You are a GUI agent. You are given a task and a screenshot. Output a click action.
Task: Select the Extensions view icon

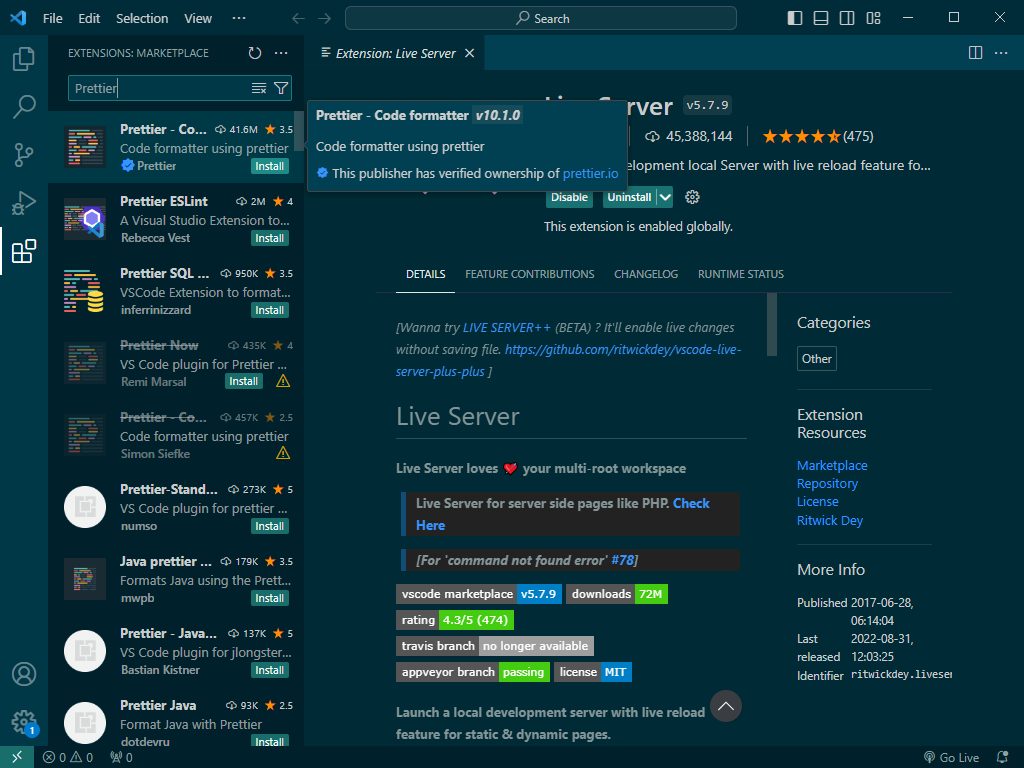tap(24, 251)
